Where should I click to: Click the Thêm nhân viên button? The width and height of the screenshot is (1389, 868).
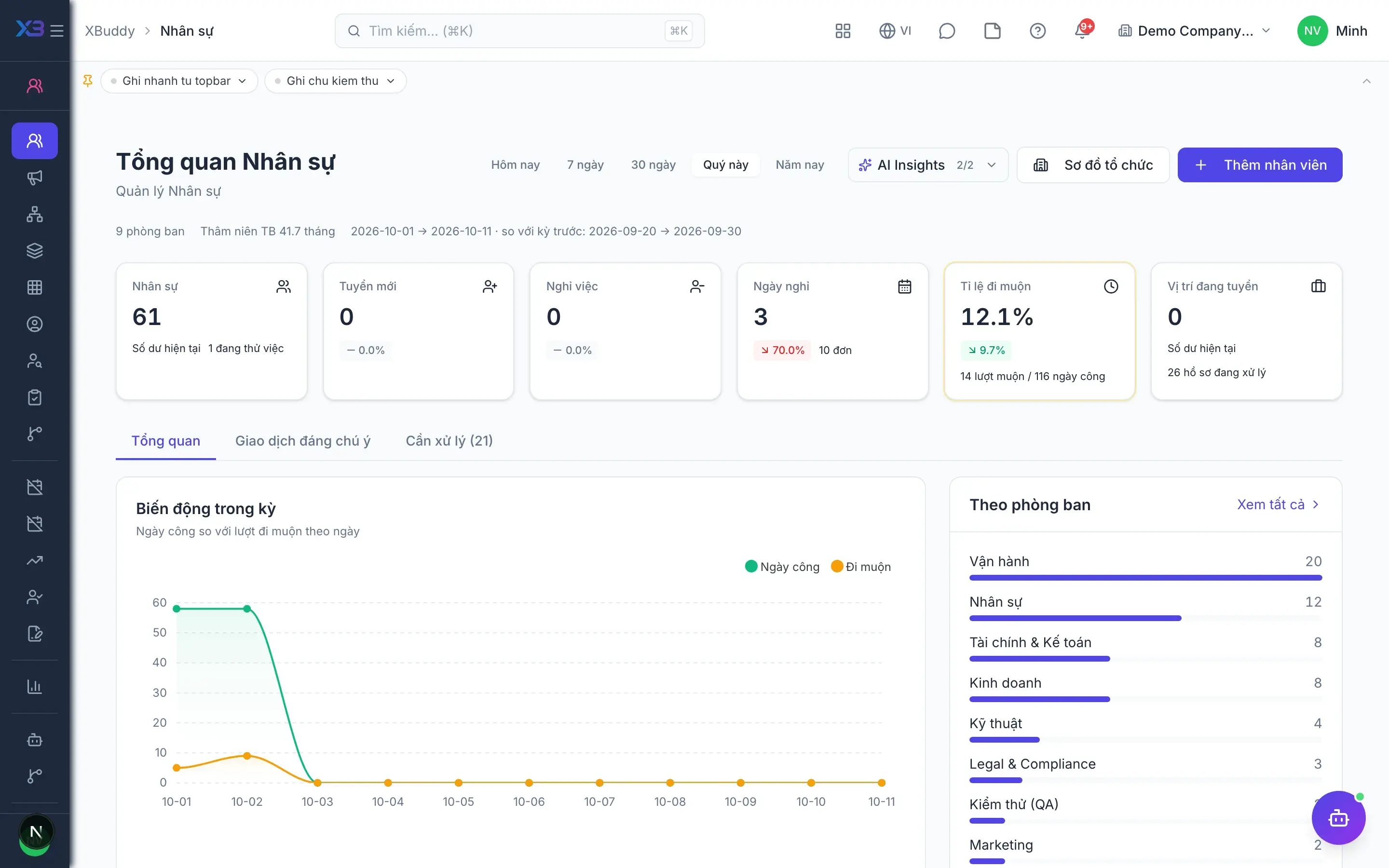coord(1260,165)
